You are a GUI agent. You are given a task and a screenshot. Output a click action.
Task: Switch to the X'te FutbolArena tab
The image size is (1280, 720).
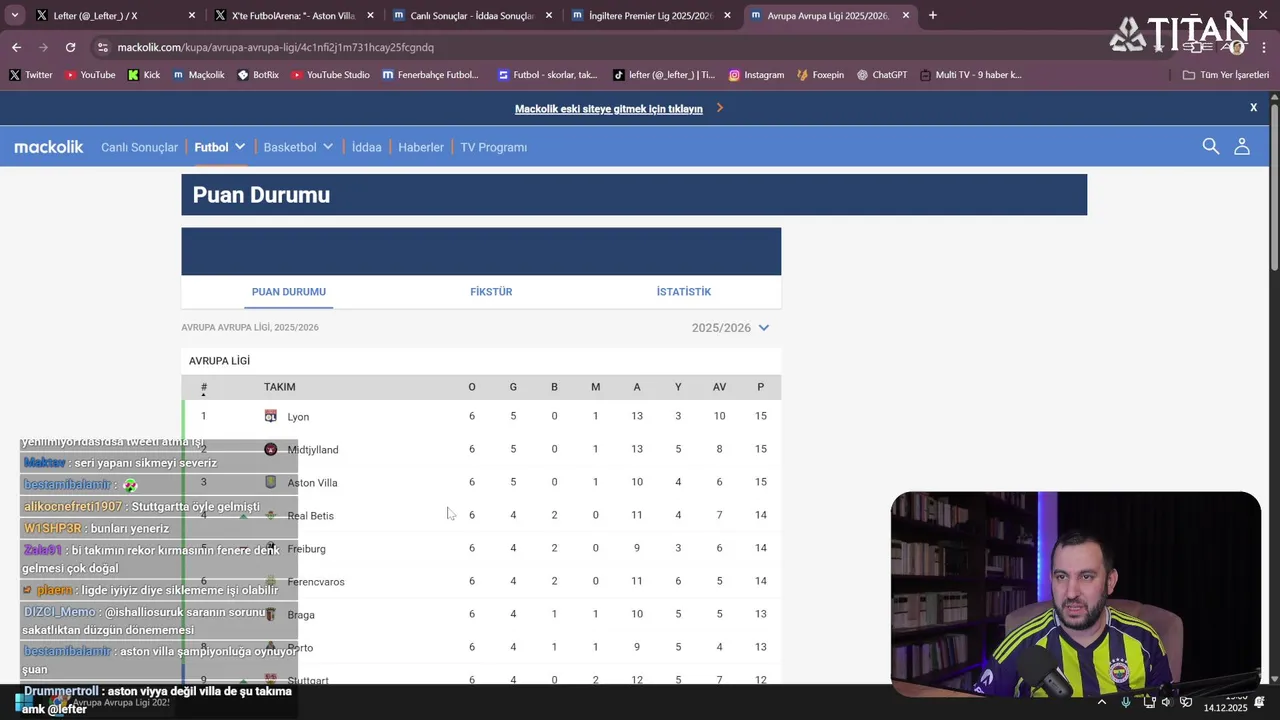point(293,15)
